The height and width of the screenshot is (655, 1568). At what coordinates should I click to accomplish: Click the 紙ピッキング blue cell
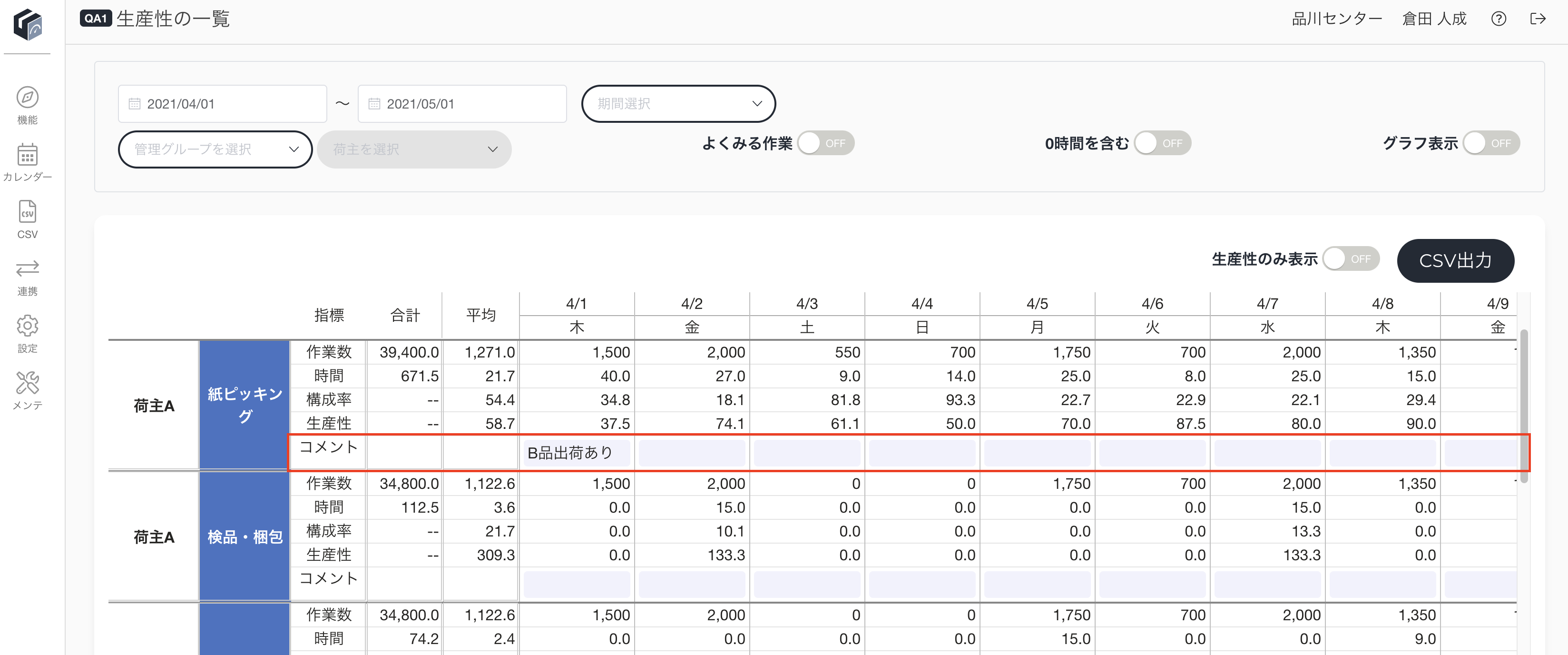point(245,405)
